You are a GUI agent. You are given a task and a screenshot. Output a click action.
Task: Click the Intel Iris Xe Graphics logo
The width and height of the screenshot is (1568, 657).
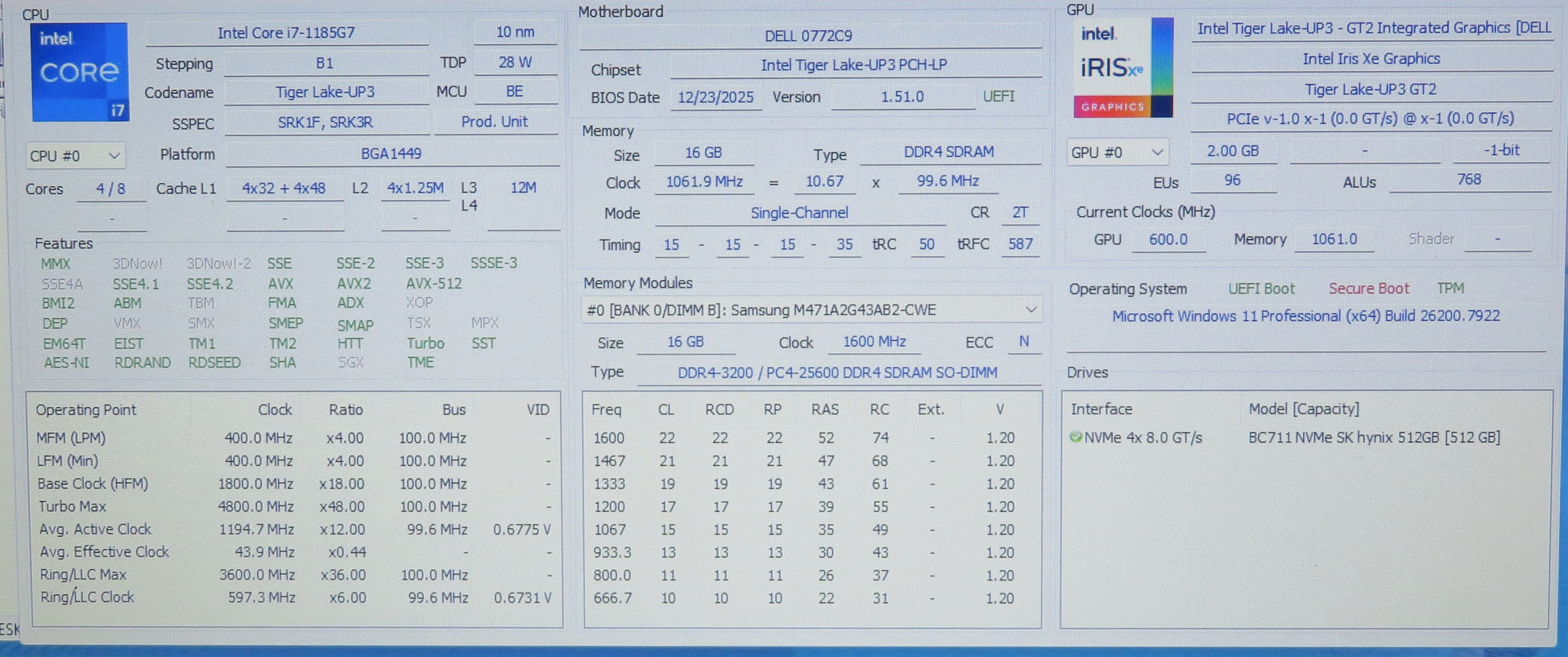(x=1122, y=69)
